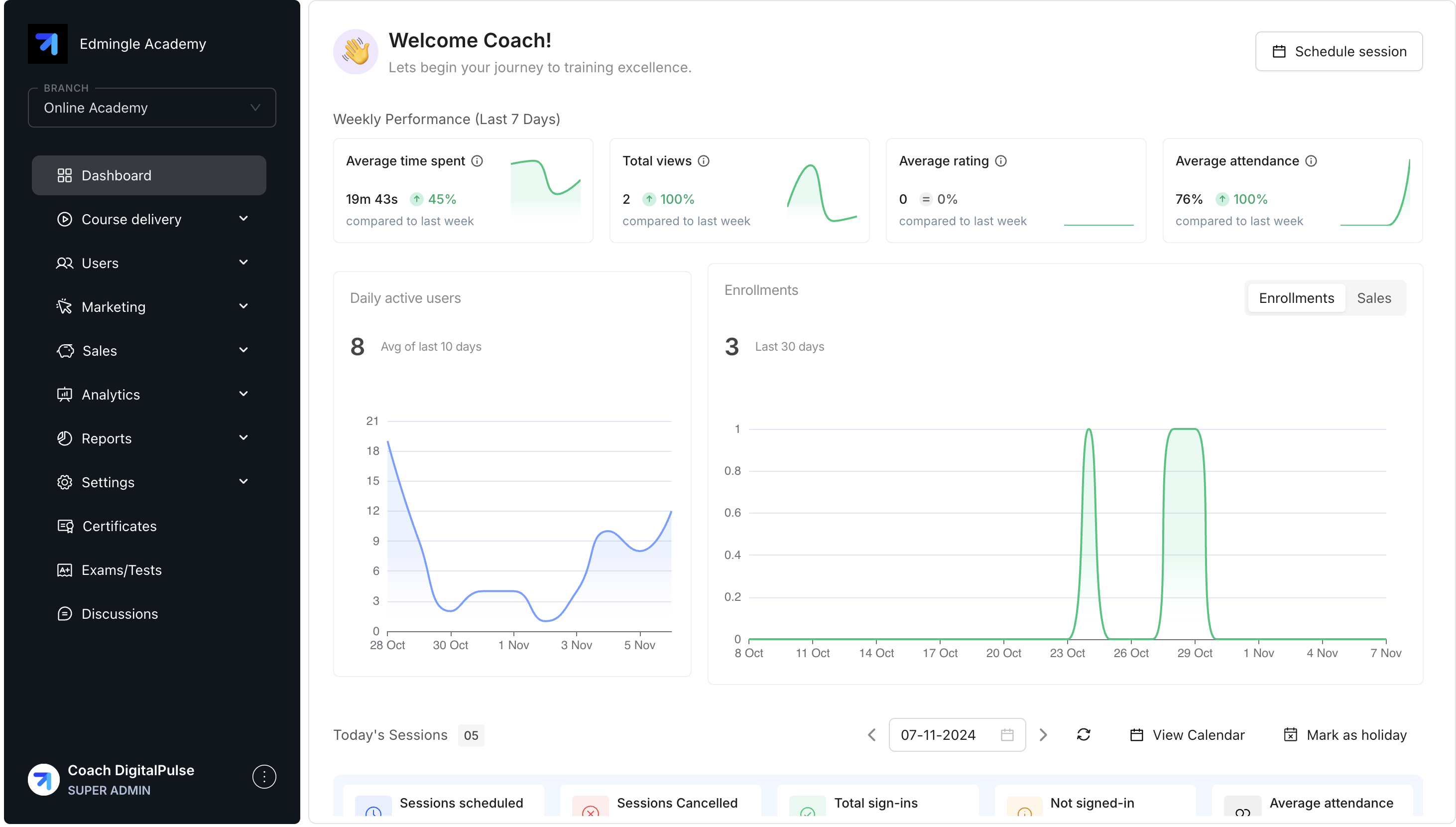Click info icon beside Average attendance
The height and width of the screenshot is (827, 1456).
1311,161
